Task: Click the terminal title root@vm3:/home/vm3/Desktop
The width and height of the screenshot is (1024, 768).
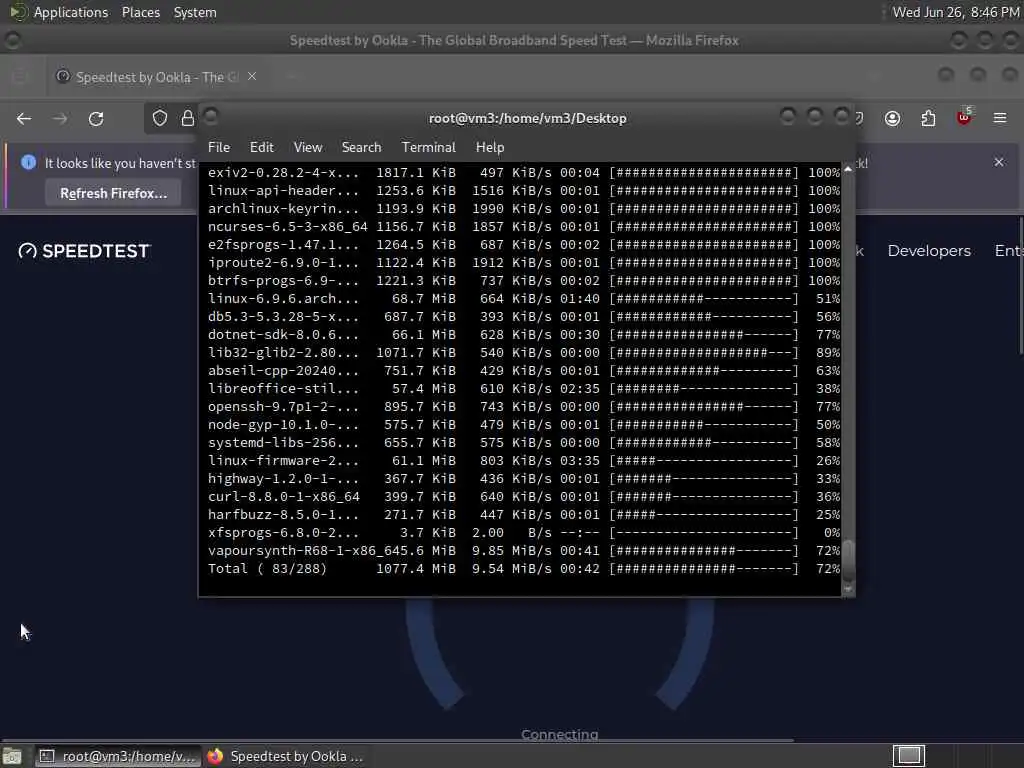Action: 527,118
